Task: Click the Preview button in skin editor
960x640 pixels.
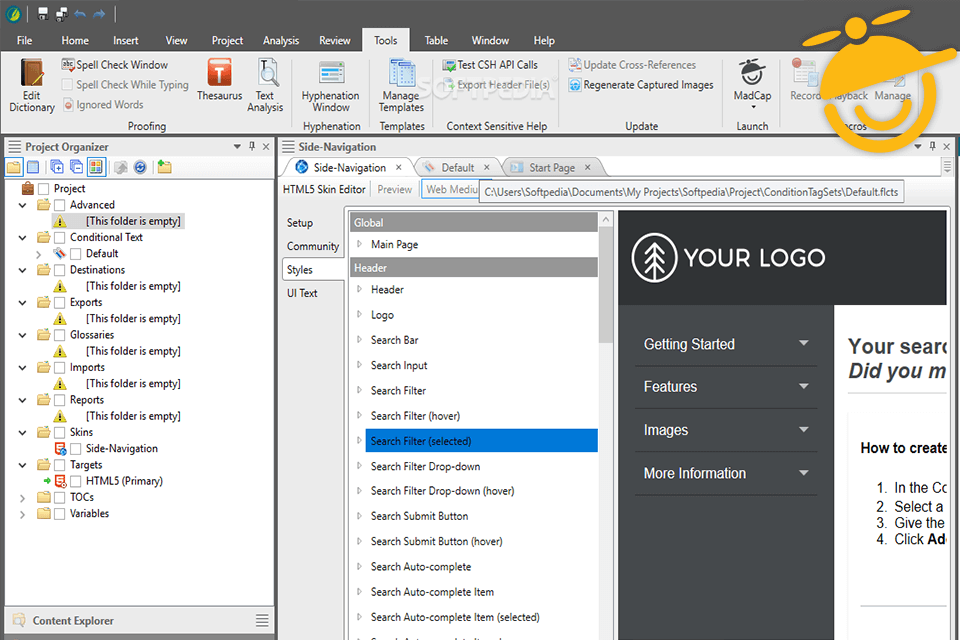Action: [x=394, y=189]
